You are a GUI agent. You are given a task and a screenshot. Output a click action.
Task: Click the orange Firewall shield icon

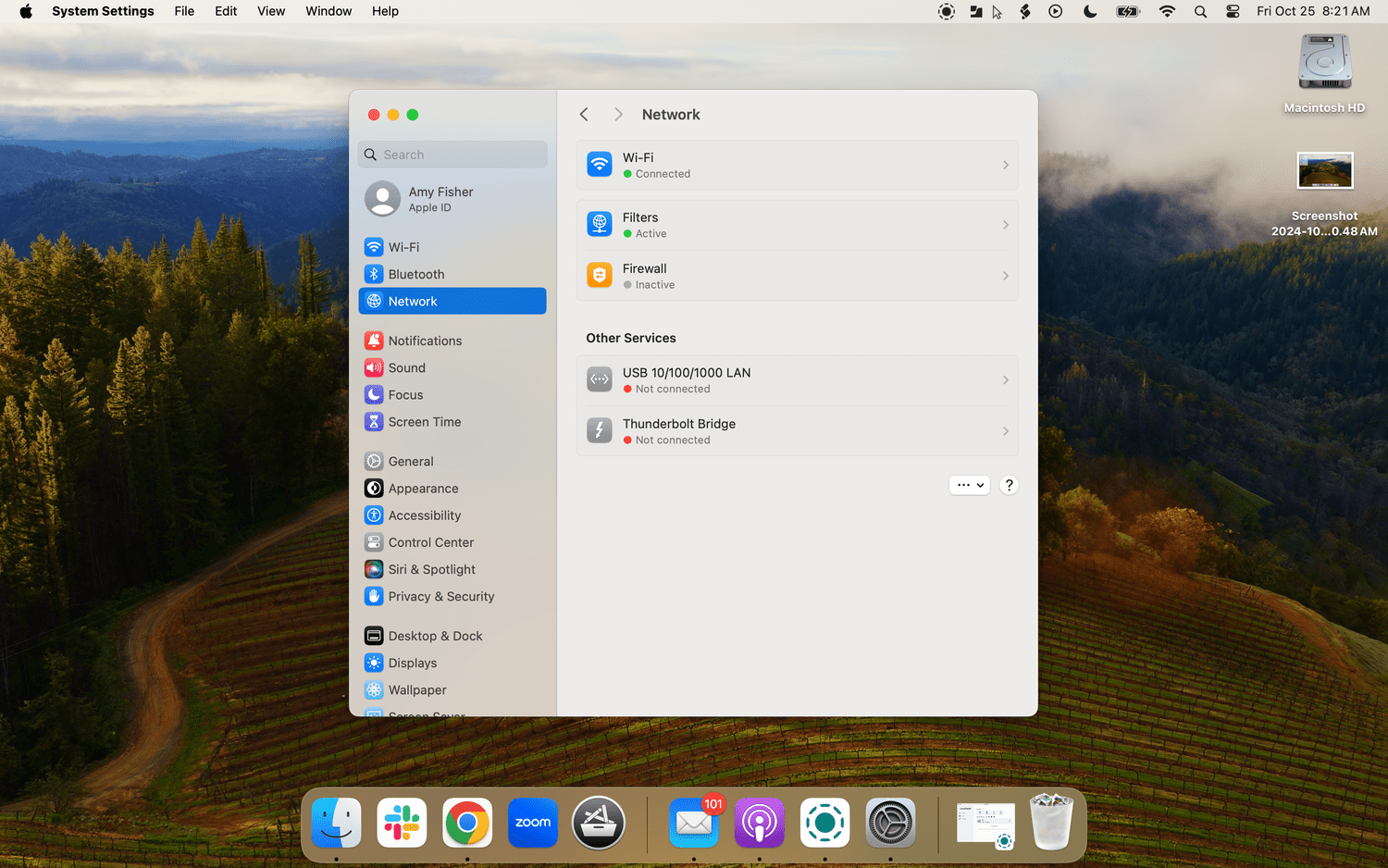600,276
